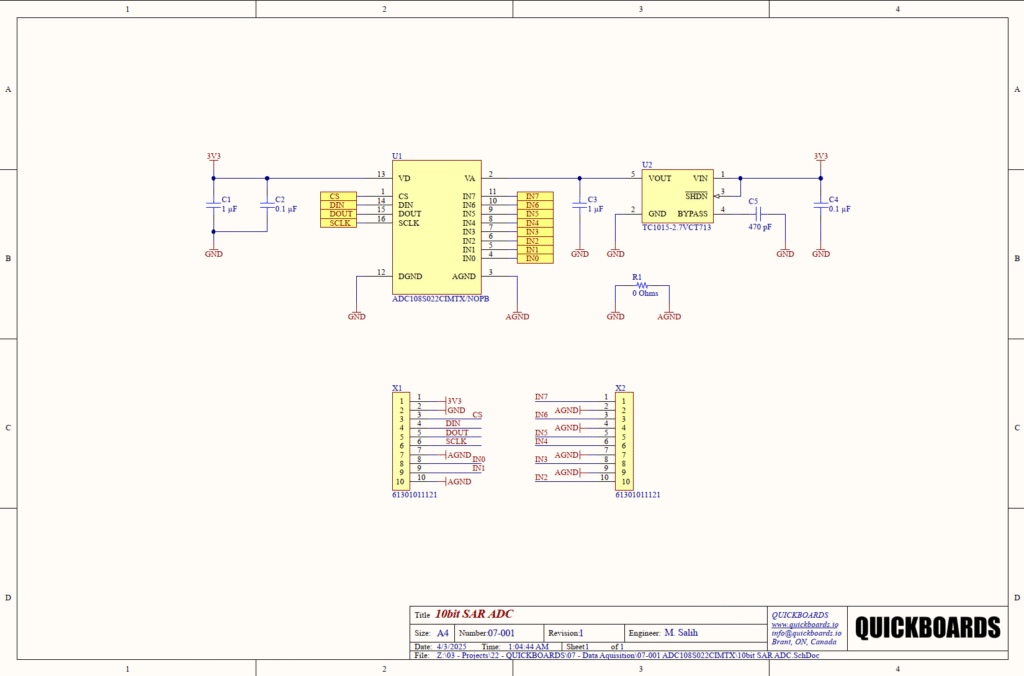Click the AGND symbol below U1

pyautogui.click(x=517, y=313)
